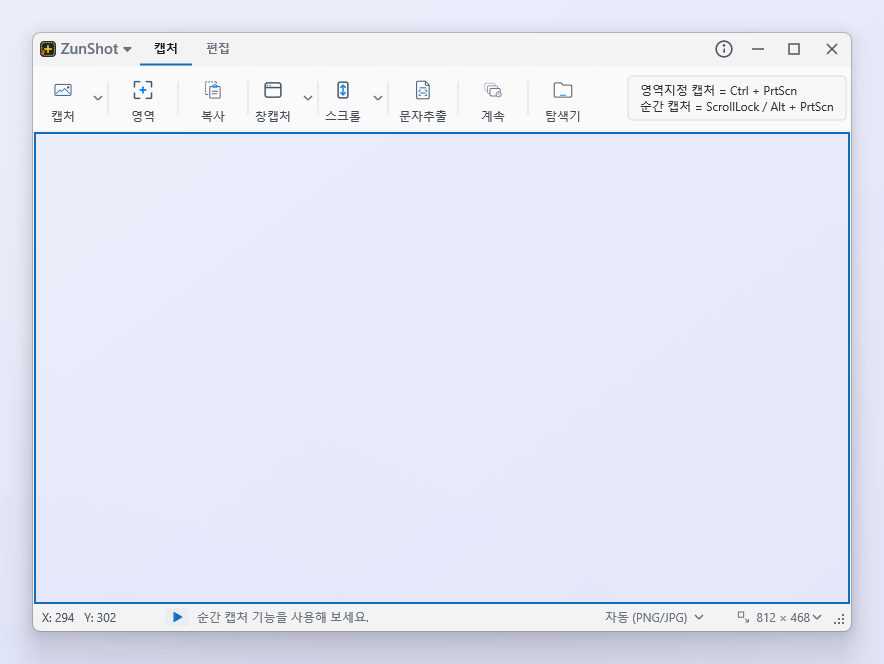The height and width of the screenshot is (664, 884).
Task: Click the ZunShot logo icon
Action: 48,49
